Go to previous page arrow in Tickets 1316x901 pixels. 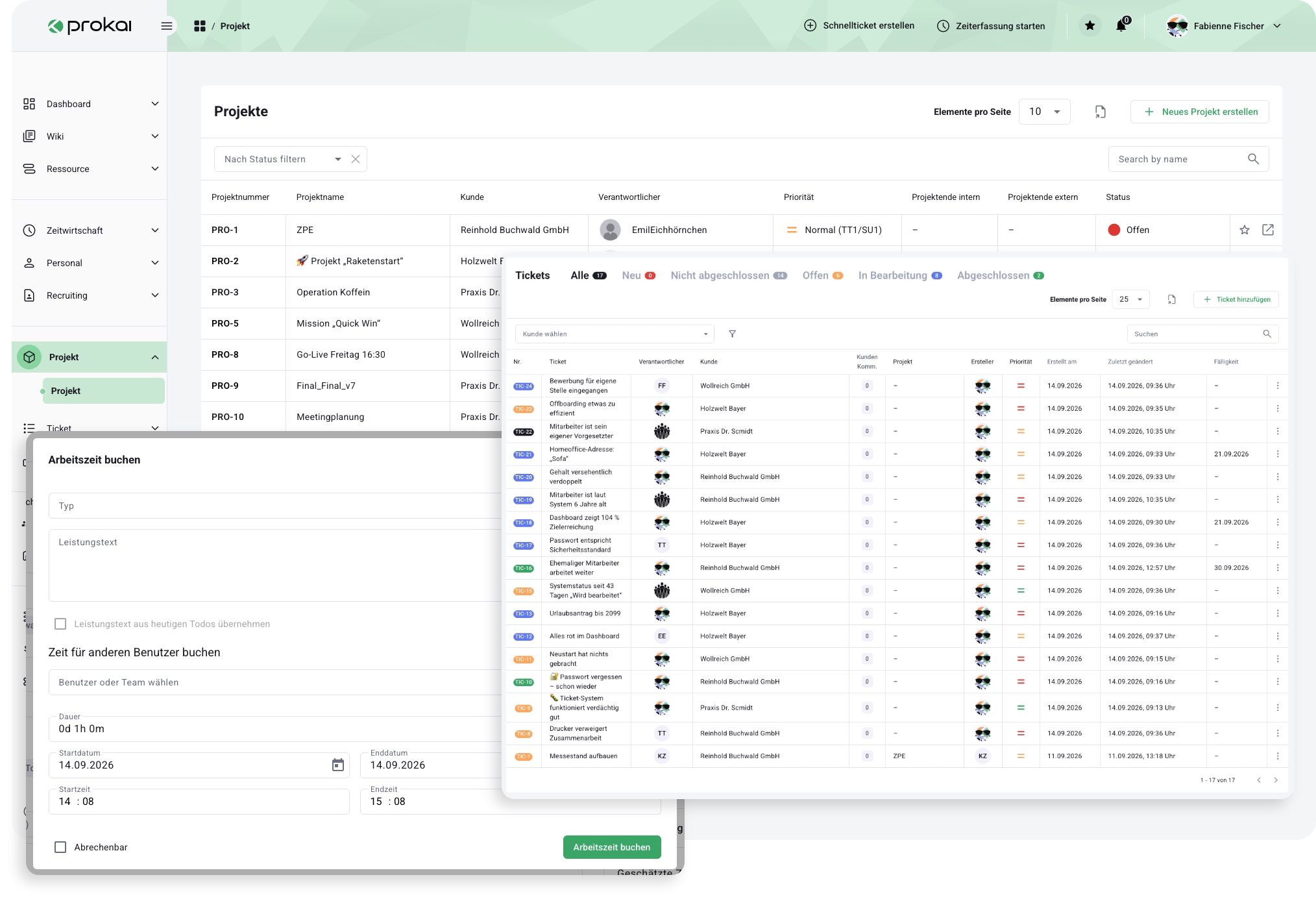point(1259,780)
